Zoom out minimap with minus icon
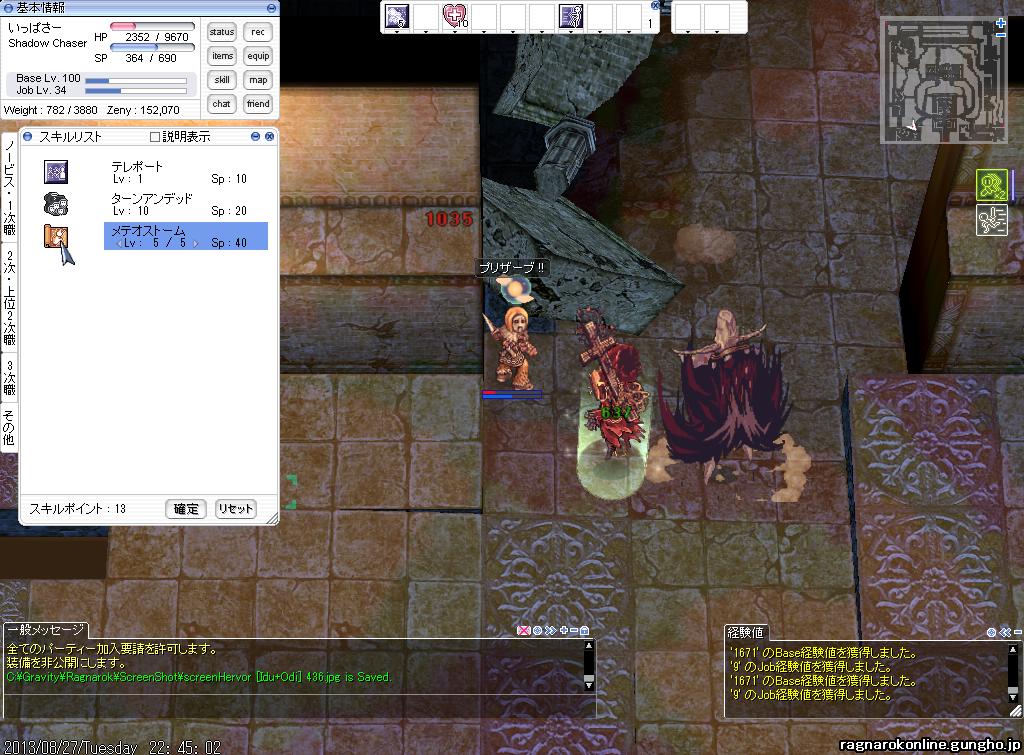Screen dimensions: 1024x755 1001,34
